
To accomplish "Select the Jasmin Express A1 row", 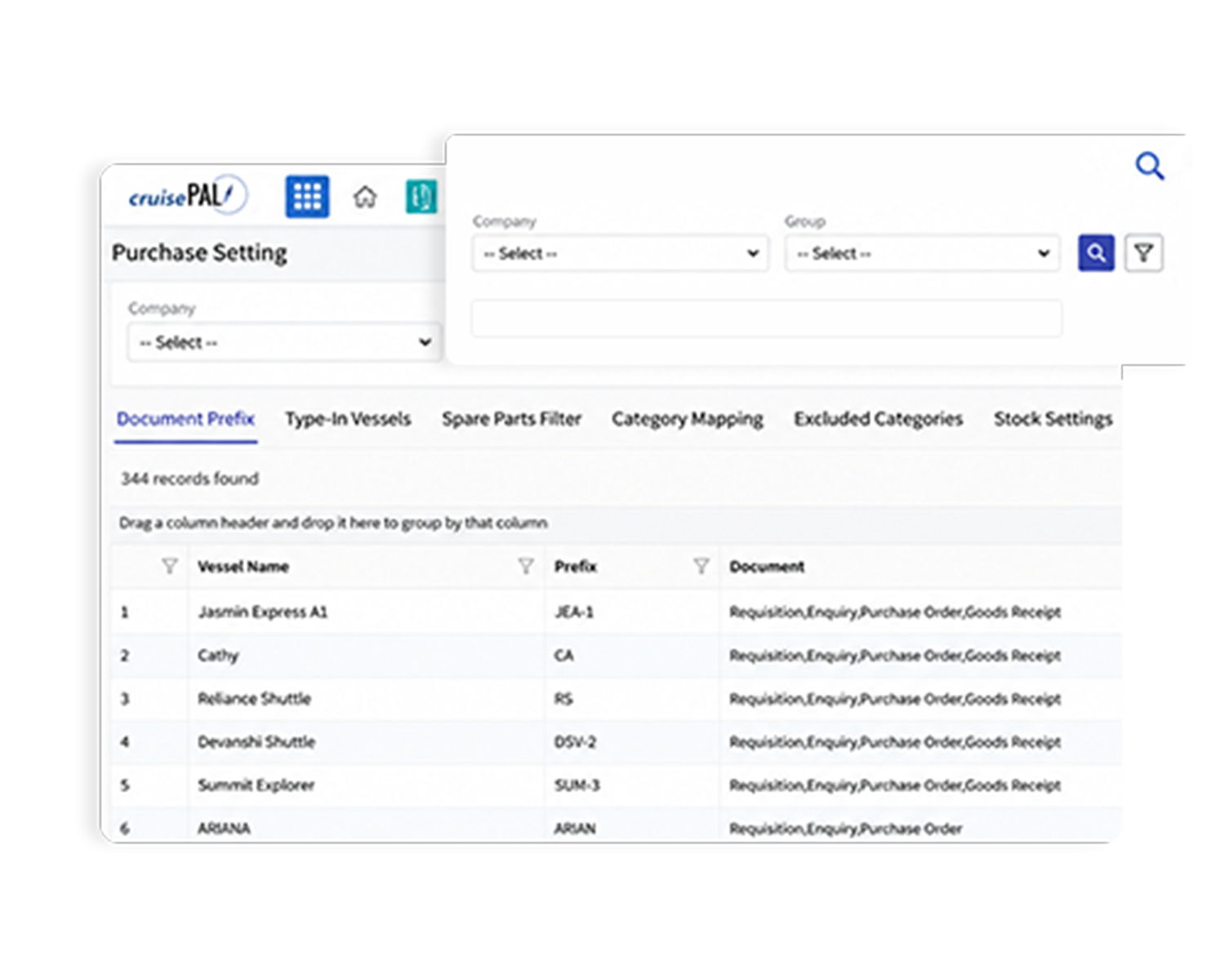I will (x=617, y=612).
